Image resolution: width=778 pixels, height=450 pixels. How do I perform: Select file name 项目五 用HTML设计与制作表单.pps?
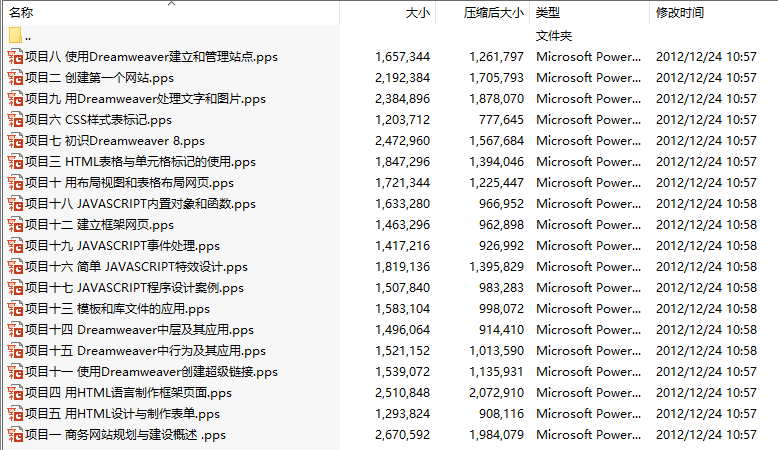(122, 414)
